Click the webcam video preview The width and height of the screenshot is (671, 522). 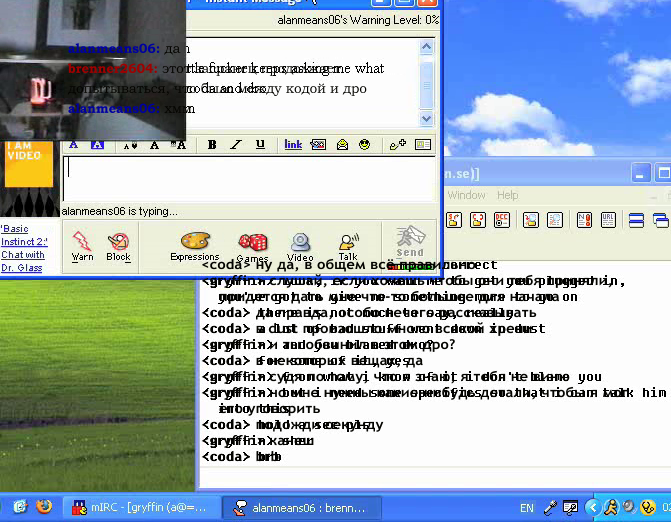pos(92,69)
